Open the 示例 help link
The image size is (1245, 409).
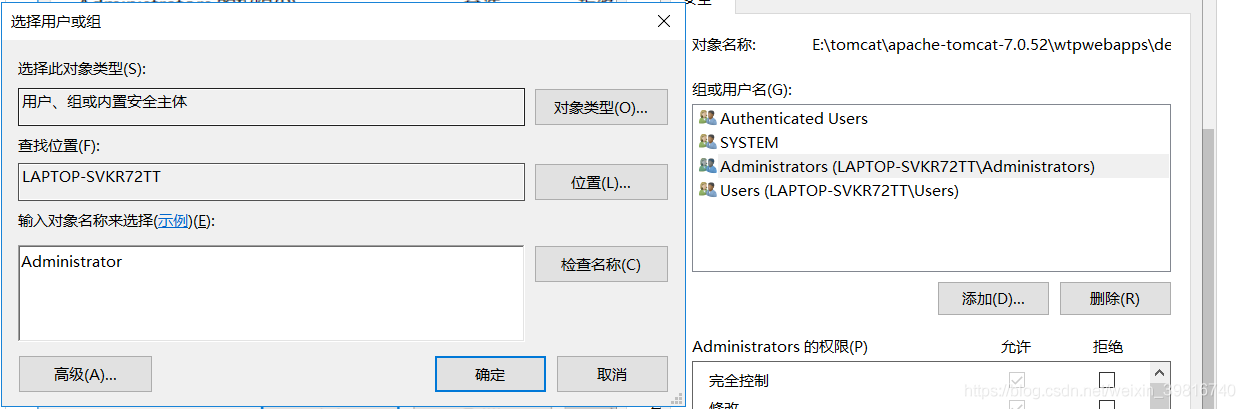(173, 221)
